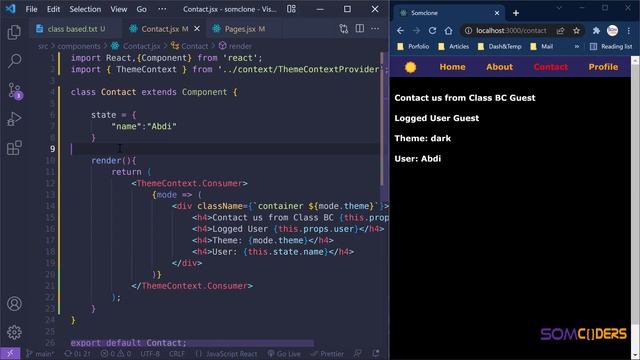The width and height of the screenshot is (640, 360).
Task: Open the Run and Debug view
Action: tap(14, 119)
